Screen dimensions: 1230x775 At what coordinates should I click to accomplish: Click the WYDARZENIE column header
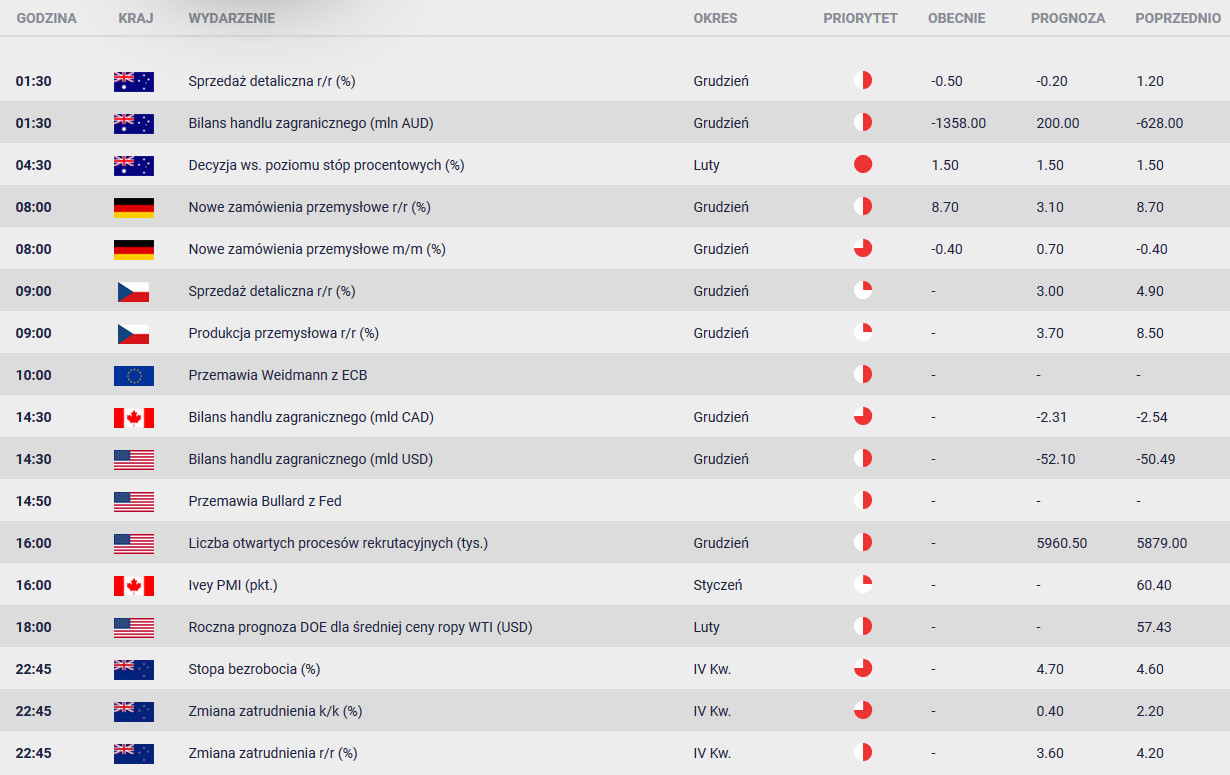click(232, 18)
